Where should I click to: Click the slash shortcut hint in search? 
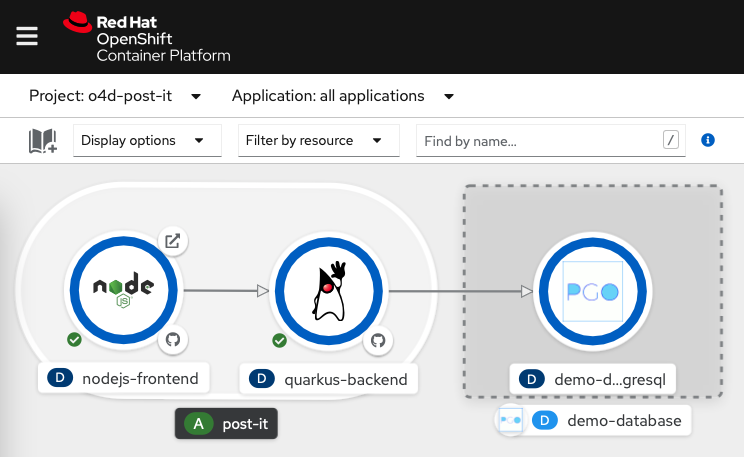coord(670,140)
